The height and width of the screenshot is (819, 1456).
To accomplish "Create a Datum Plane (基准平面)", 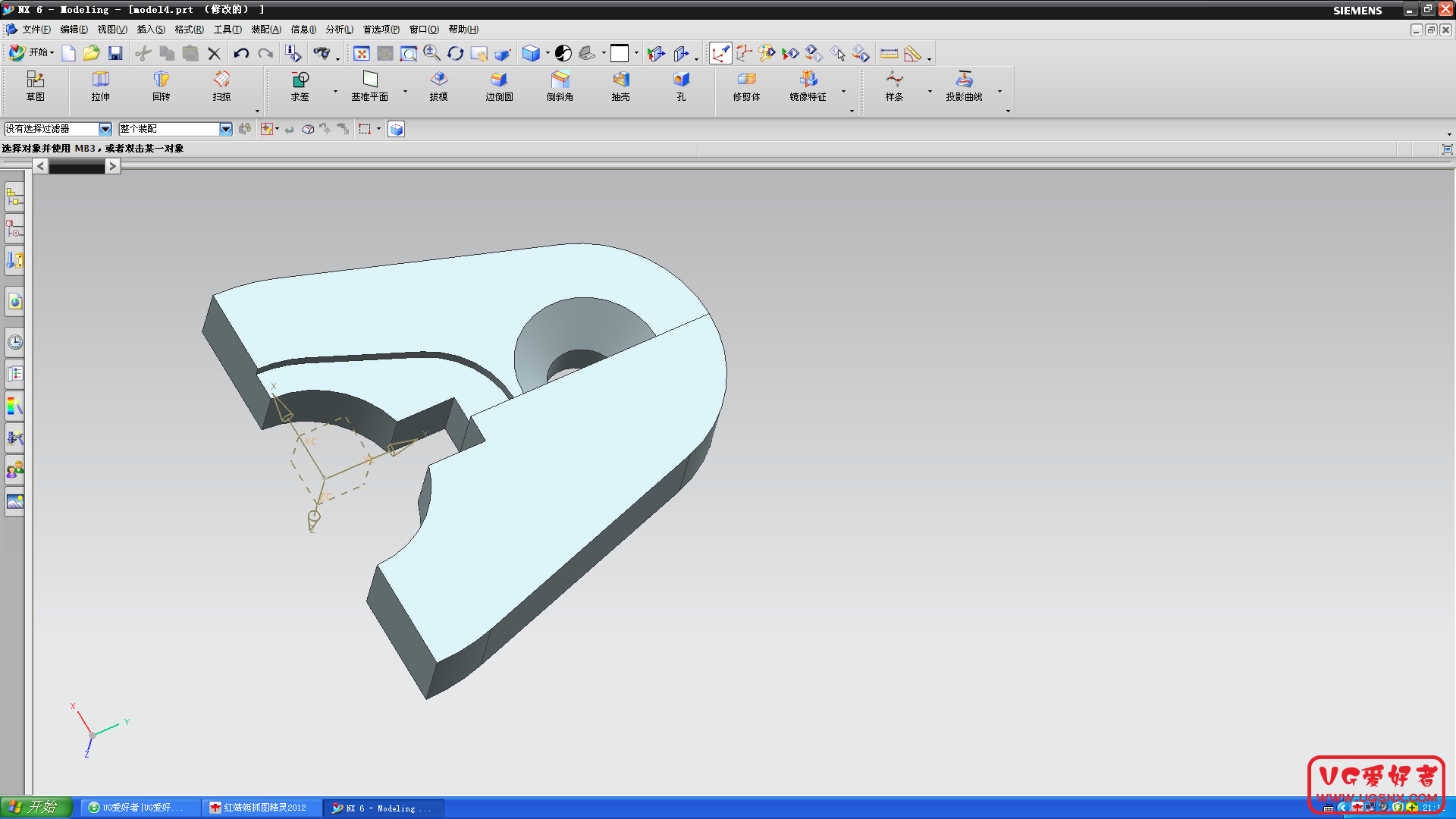I will [x=370, y=86].
